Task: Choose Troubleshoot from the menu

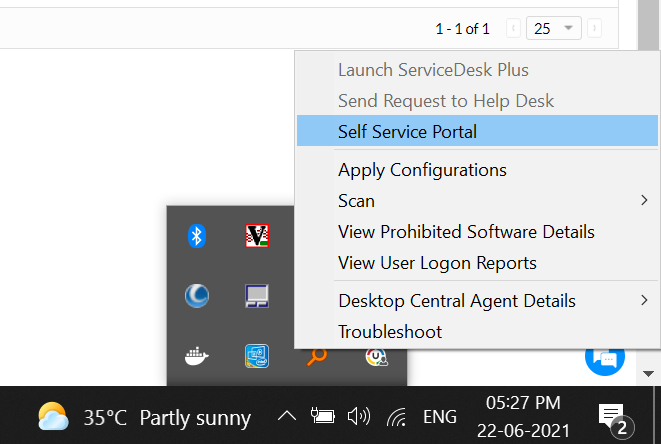Action: (477, 332)
